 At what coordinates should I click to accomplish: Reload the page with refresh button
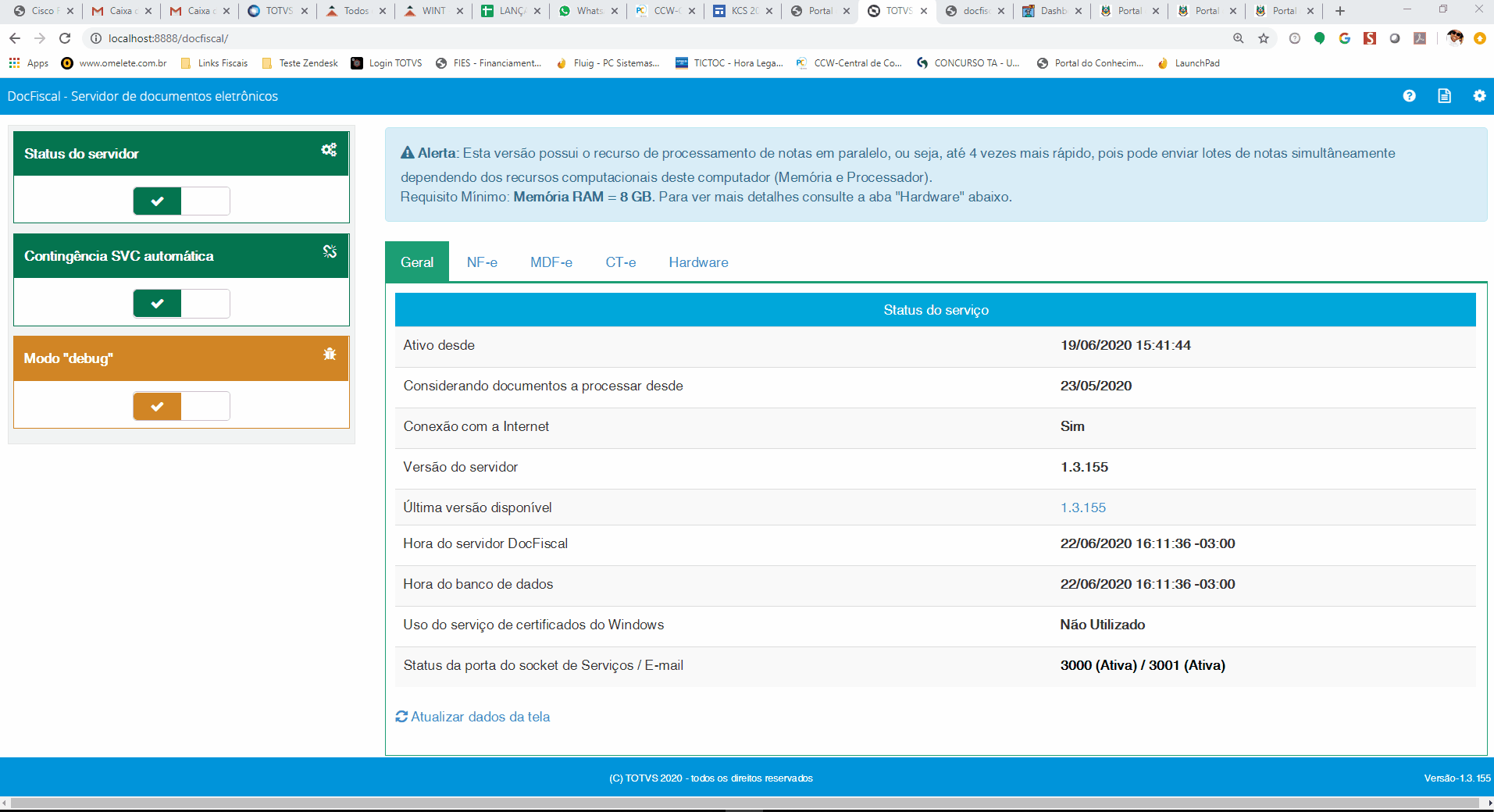click(65, 38)
